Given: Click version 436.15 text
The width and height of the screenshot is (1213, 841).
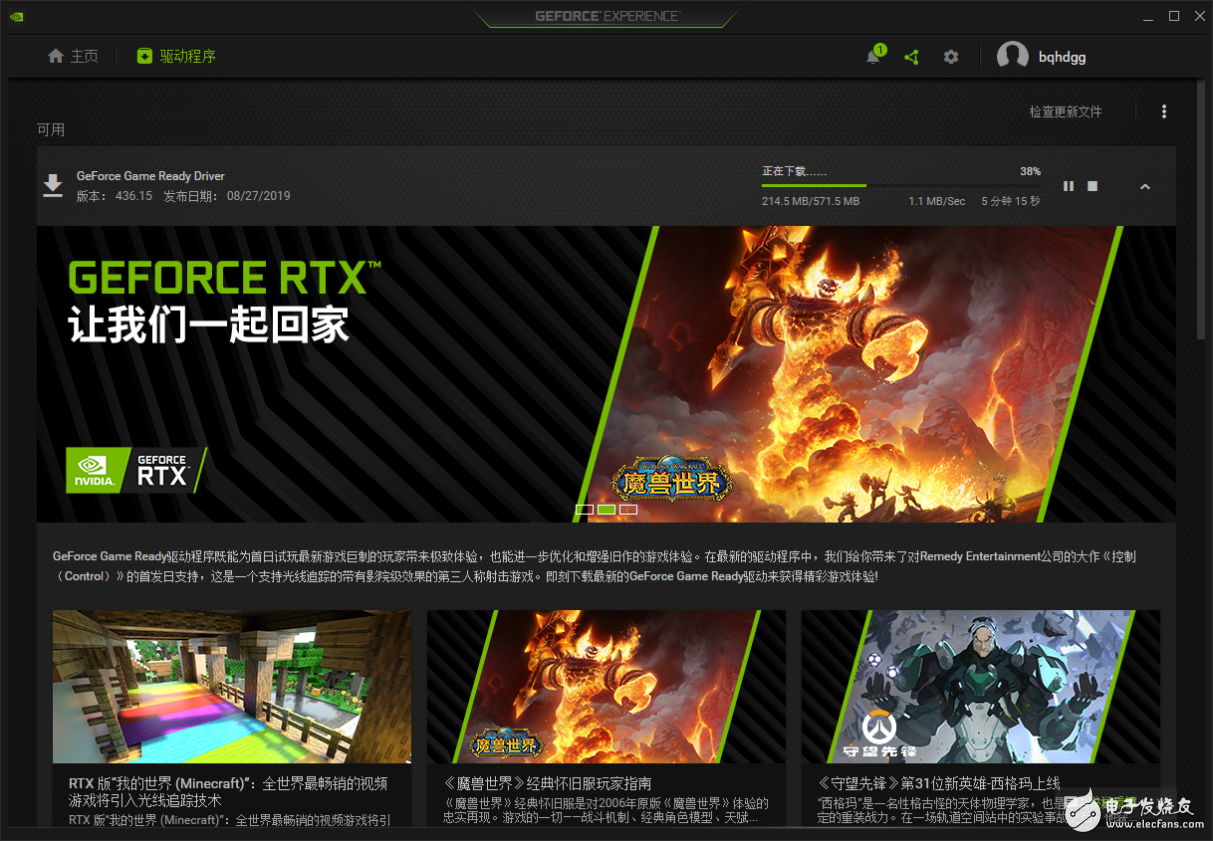Looking at the screenshot, I should tap(114, 196).
